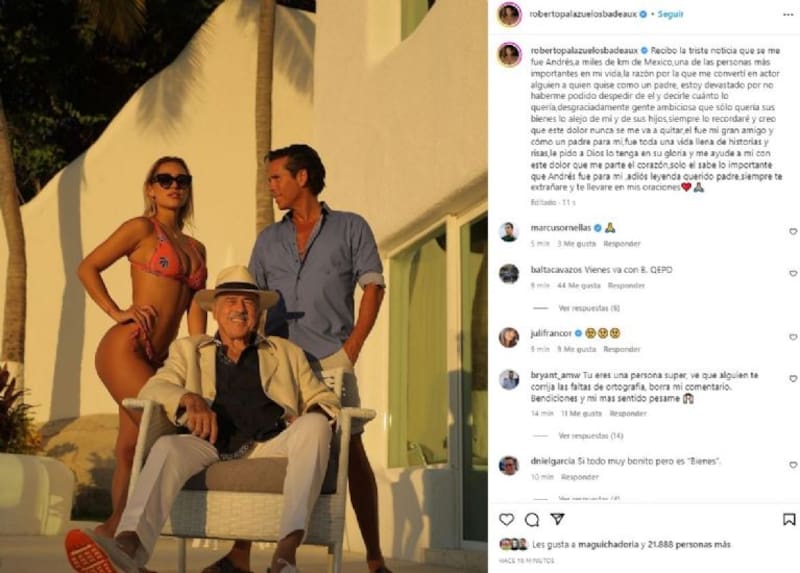Expand replies under dnielgarcia comment

589,498
